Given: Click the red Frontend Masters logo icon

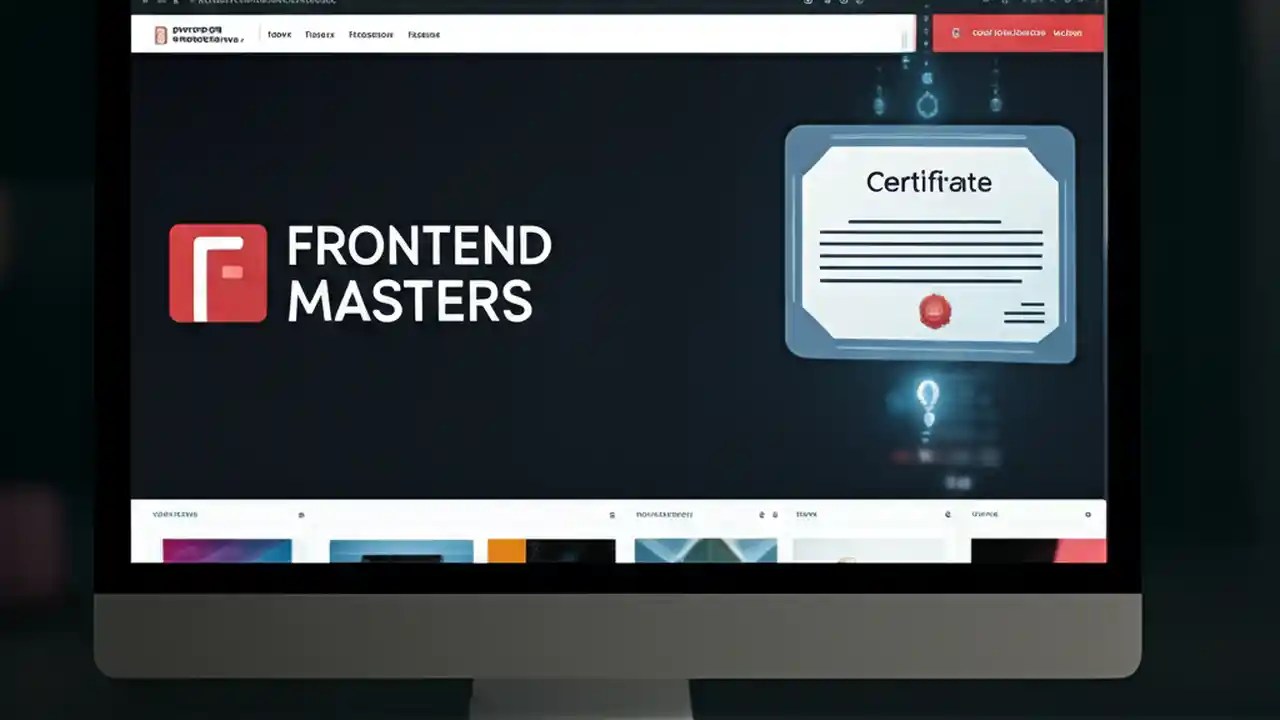Looking at the screenshot, I should tap(218, 272).
